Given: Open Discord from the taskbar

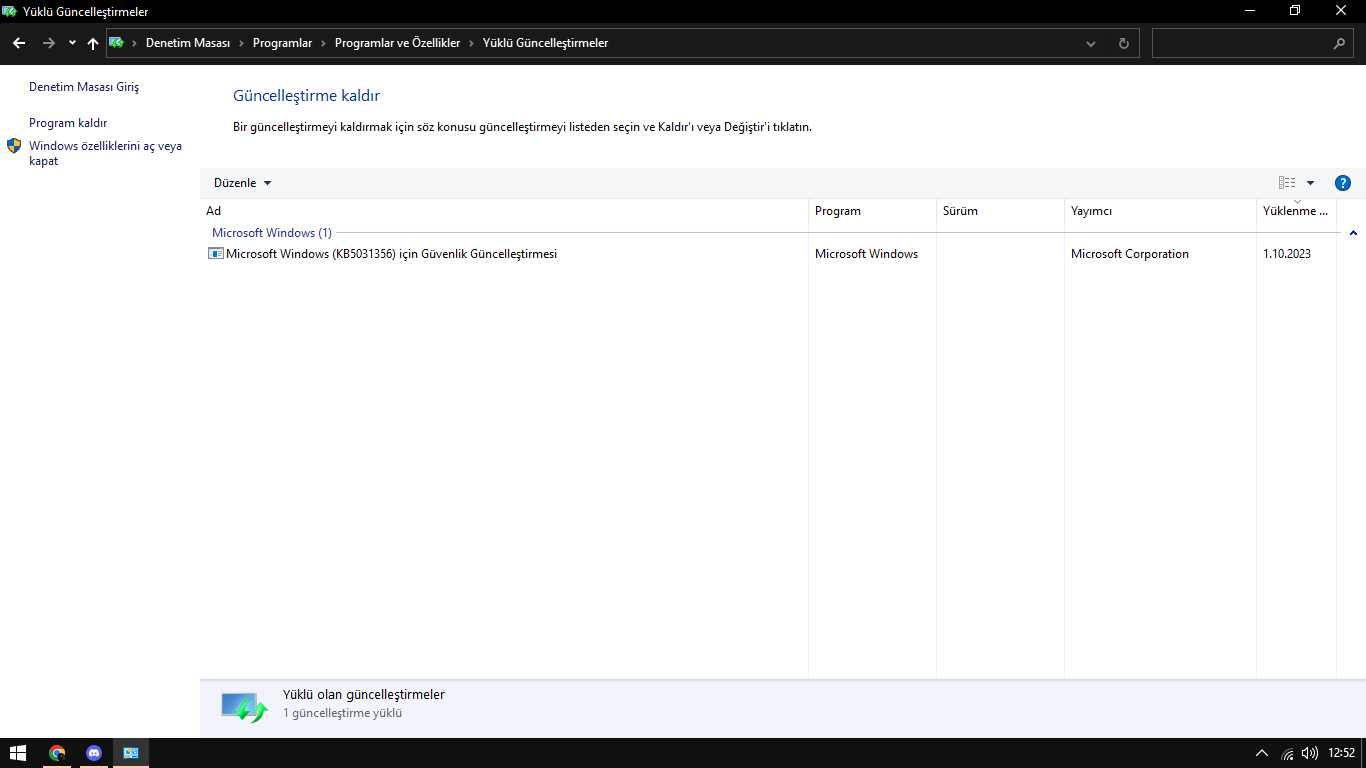Looking at the screenshot, I should [x=94, y=753].
